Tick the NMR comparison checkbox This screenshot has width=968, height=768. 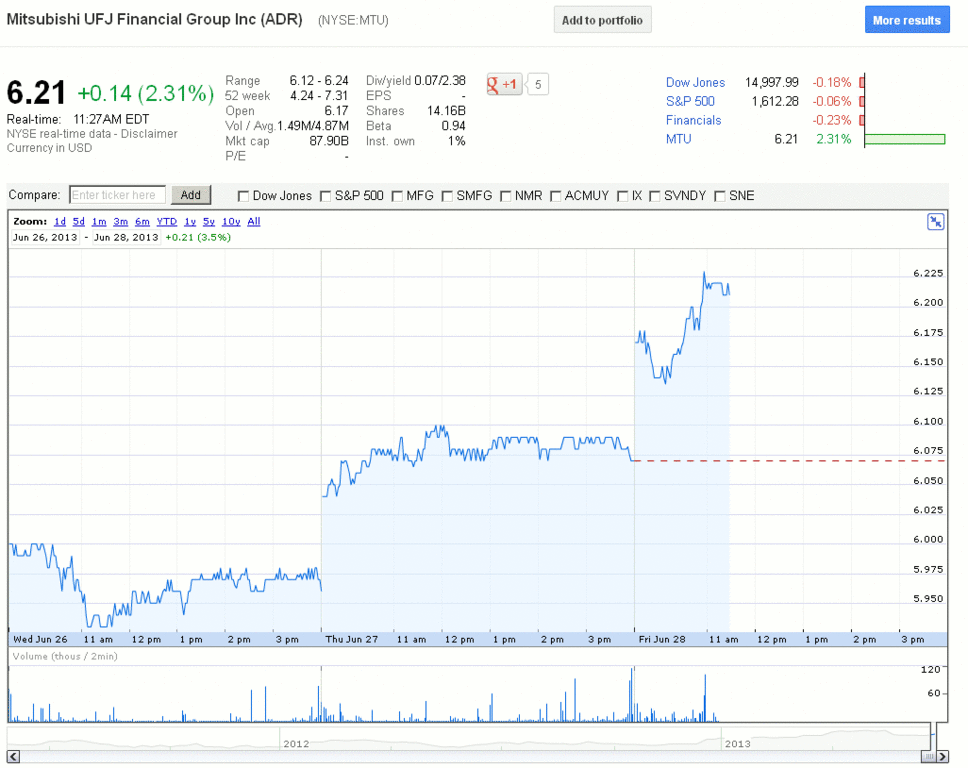coord(505,196)
